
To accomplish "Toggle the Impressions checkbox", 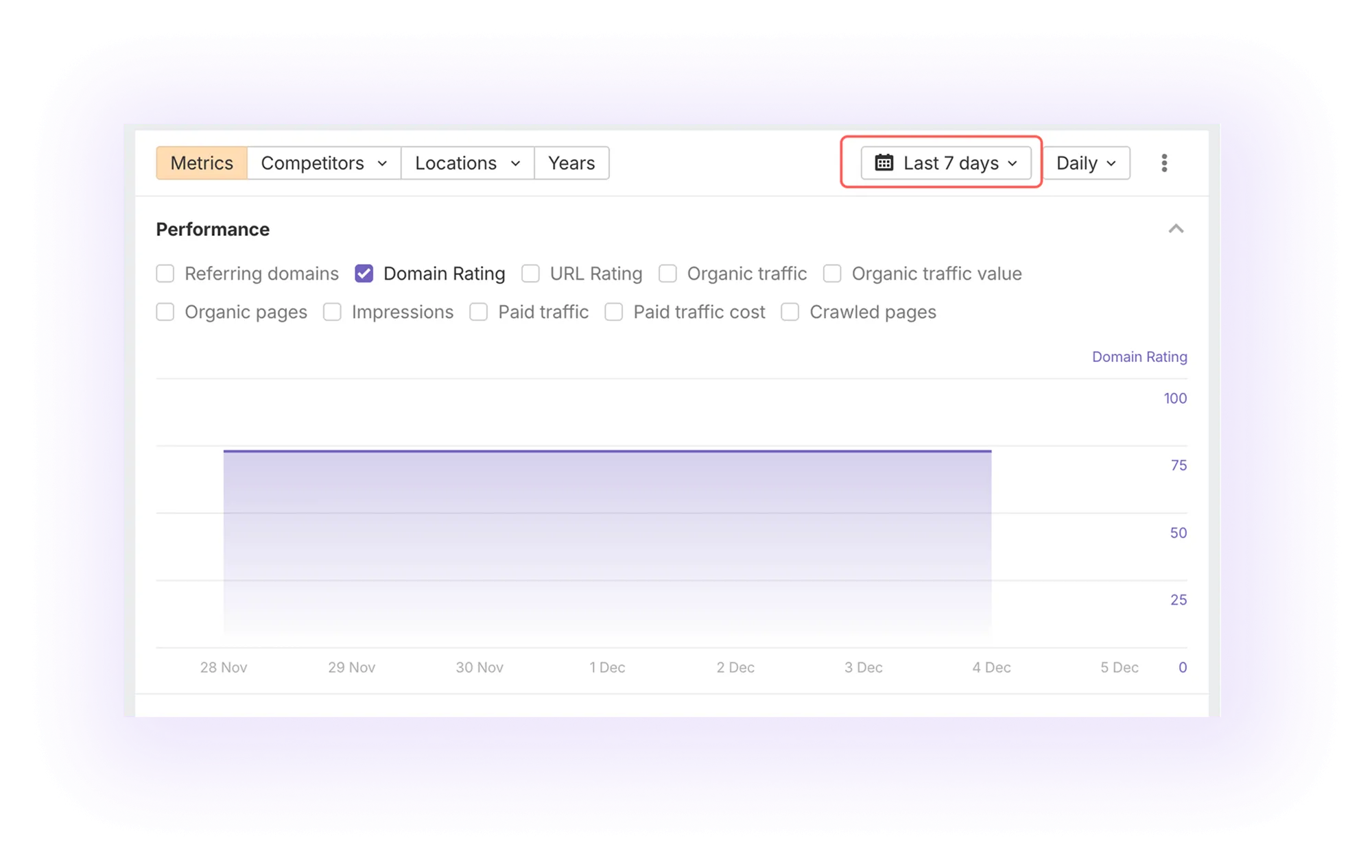I will pyautogui.click(x=333, y=312).
